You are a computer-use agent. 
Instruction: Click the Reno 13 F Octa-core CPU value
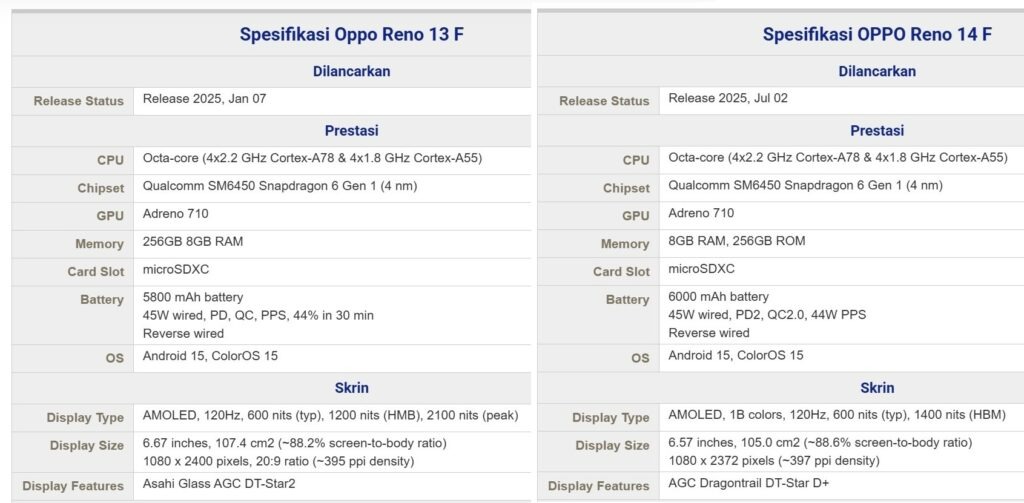pyautogui.click(x=313, y=158)
